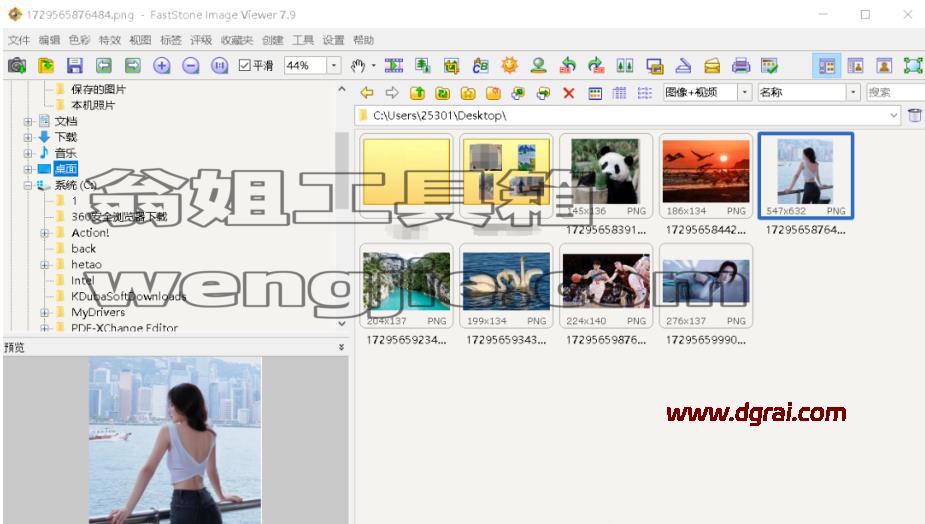This screenshot has height=524, width=925.
Task: Click the CB batch convert/rename icon
Action: tap(480, 65)
